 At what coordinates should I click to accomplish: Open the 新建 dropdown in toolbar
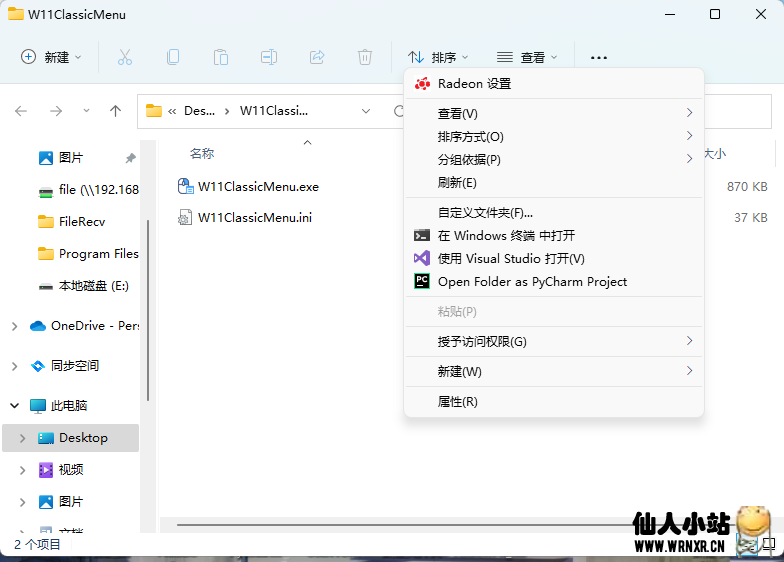click(50, 58)
